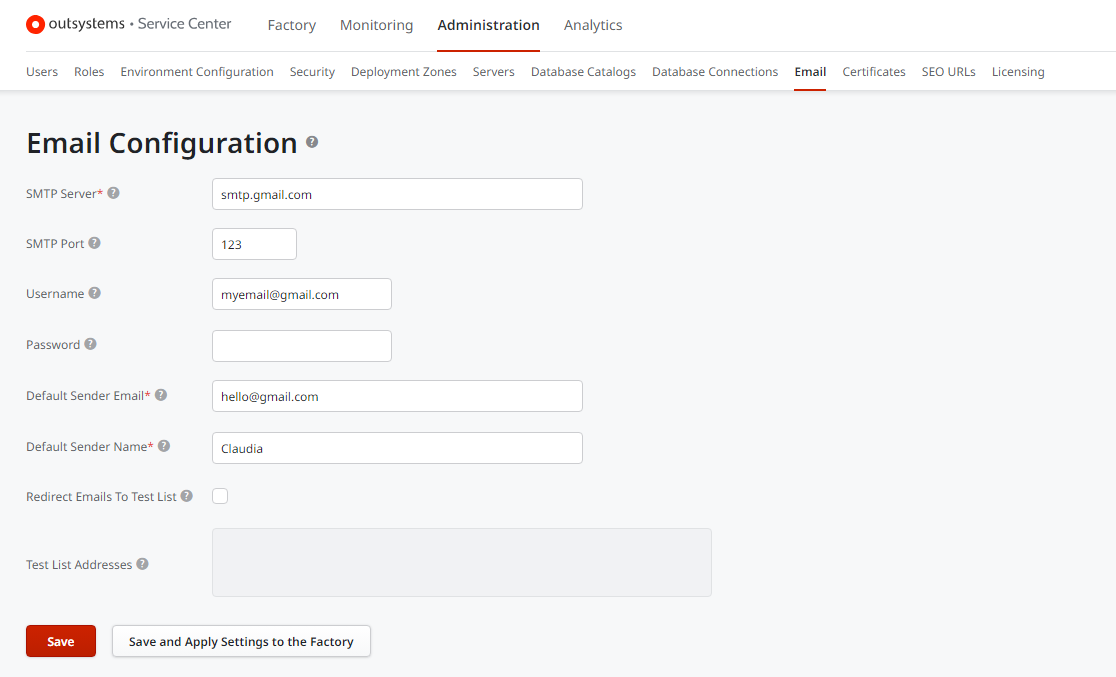Image resolution: width=1116 pixels, height=677 pixels.
Task: Focus the Default Sender Email field
Action: click(397, 396)
